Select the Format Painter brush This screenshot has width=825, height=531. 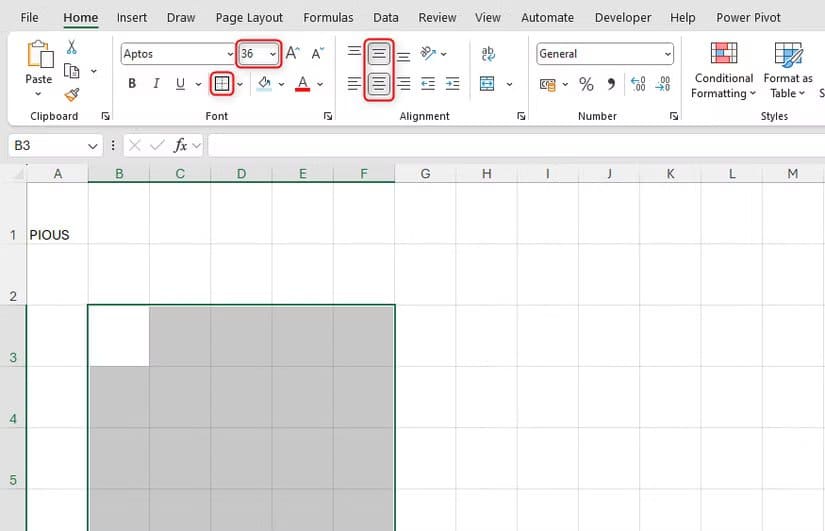pos(72,95)
